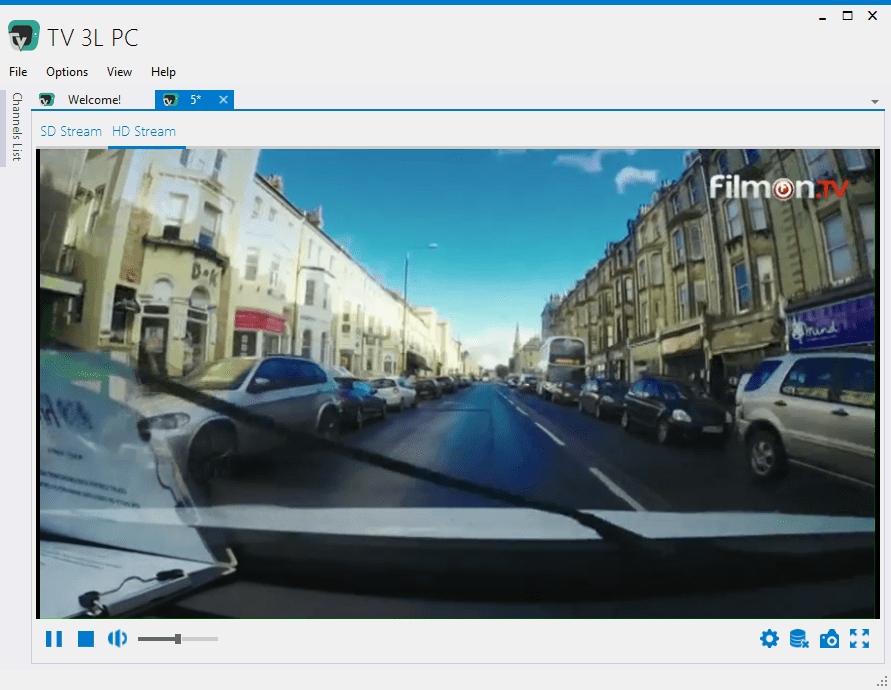
Task: Mute audio using the speaker icon
Action: [x=117, y=639]
